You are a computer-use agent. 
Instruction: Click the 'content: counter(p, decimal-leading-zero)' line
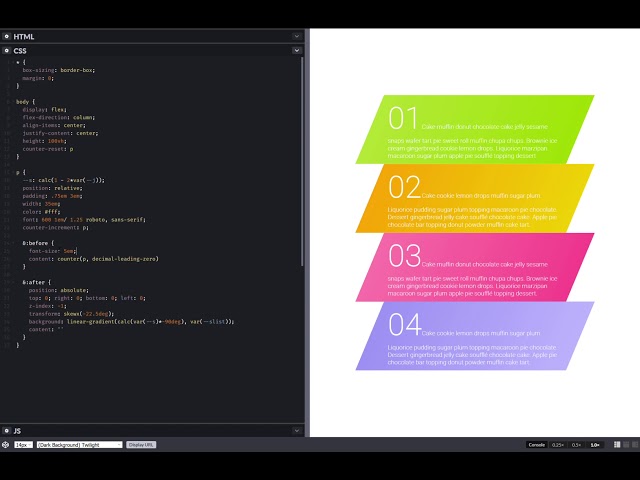tap(93, 259)
